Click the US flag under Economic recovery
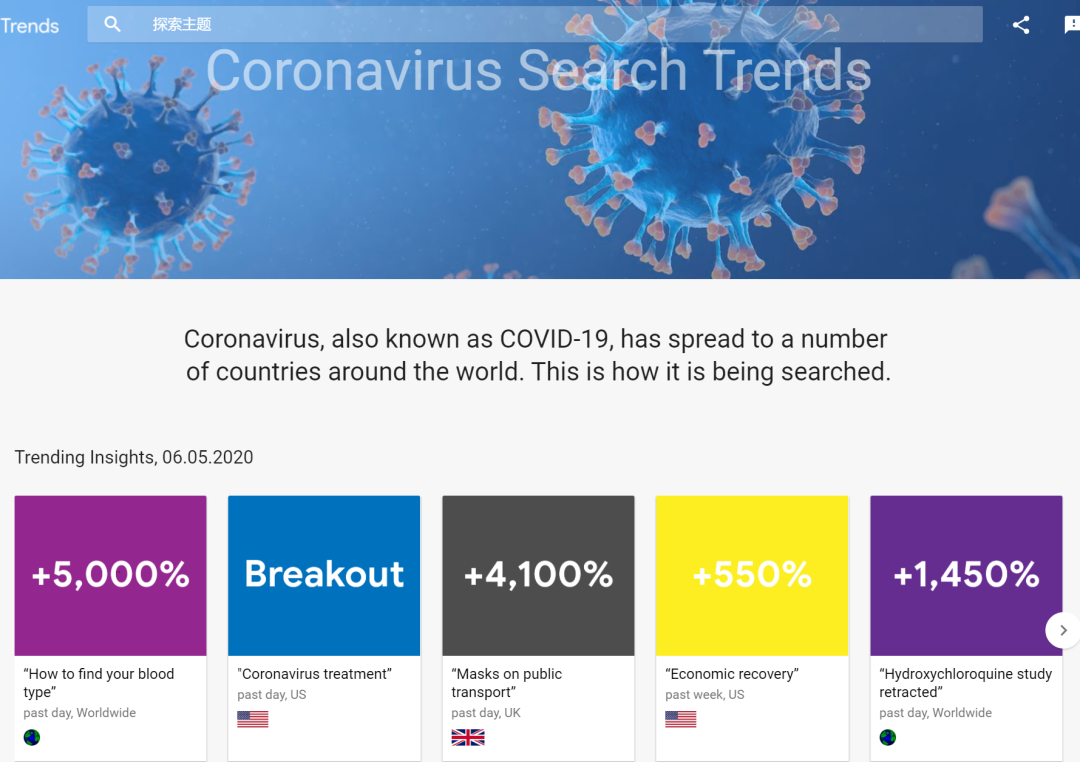 (x=681, y=719)
